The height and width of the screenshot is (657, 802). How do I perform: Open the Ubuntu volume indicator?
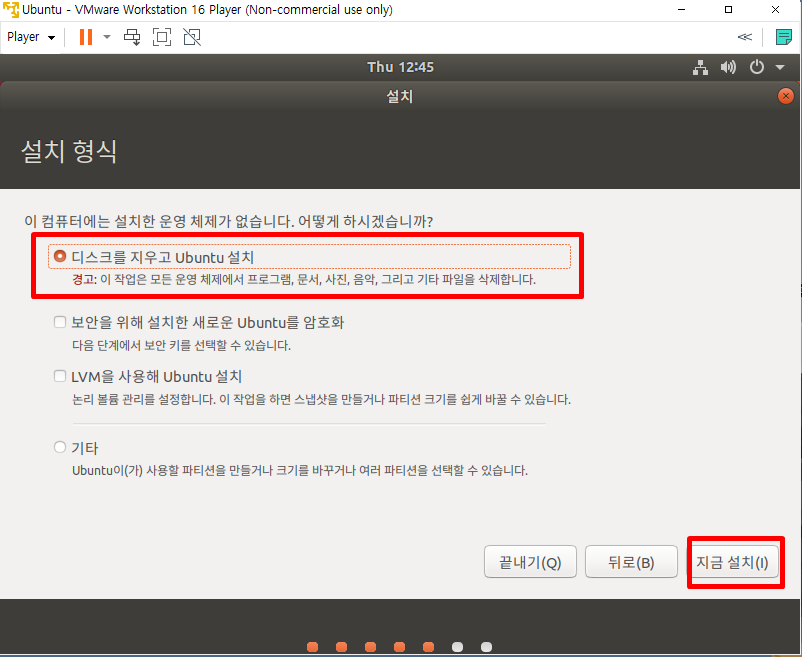tap(728, 67)
